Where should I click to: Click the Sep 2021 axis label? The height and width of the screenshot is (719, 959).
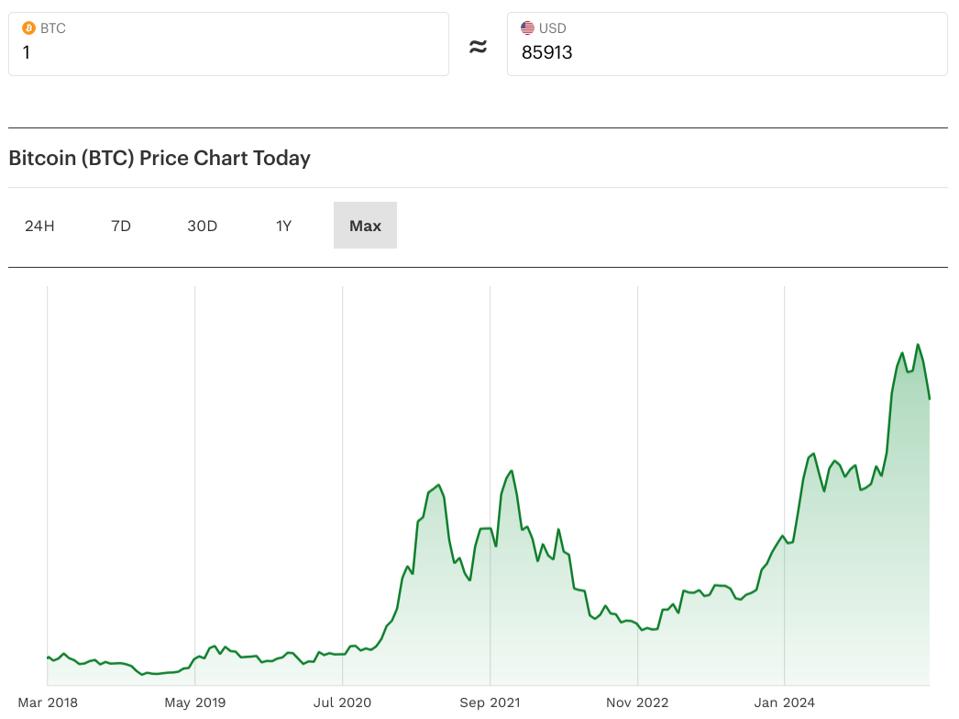point(490,703)
